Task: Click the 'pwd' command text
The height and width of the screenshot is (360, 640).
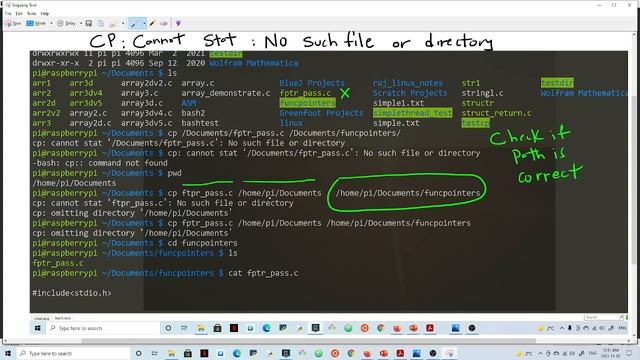Action: (x=174, y=173)
